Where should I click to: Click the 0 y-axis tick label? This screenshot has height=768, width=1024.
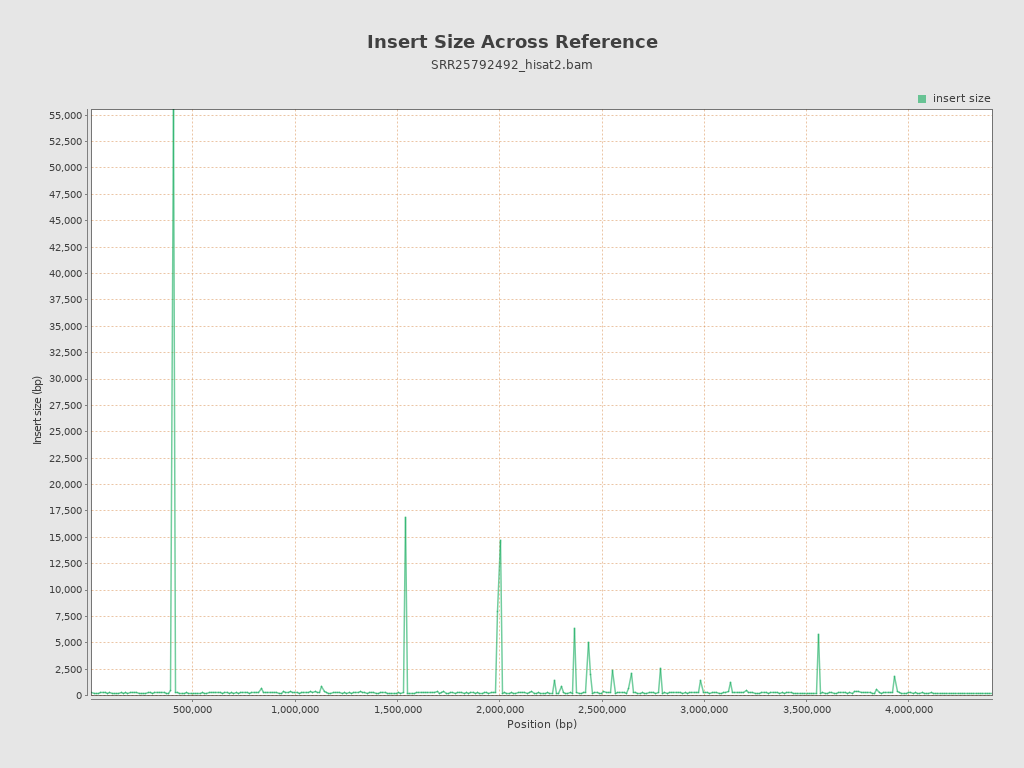[x=79, y=696]
